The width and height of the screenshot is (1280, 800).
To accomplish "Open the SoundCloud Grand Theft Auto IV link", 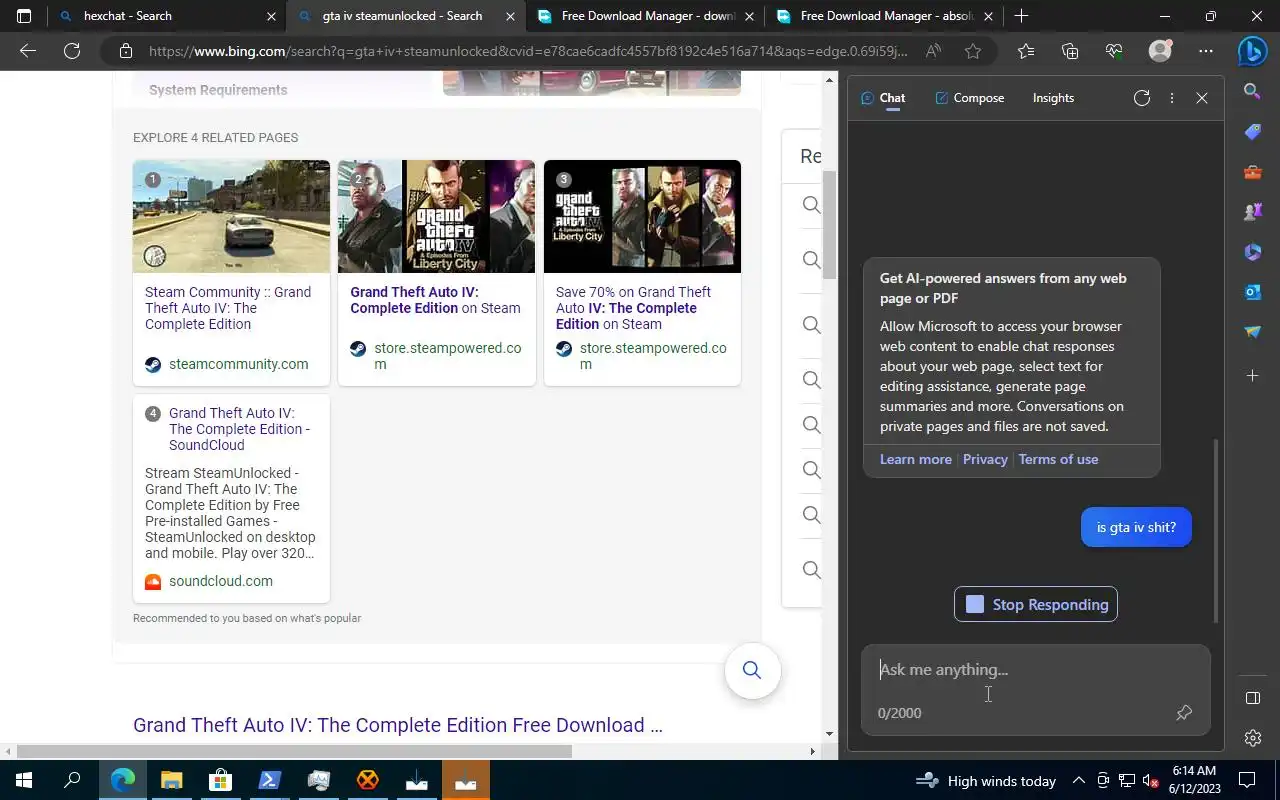I will [x=239, y=429].
